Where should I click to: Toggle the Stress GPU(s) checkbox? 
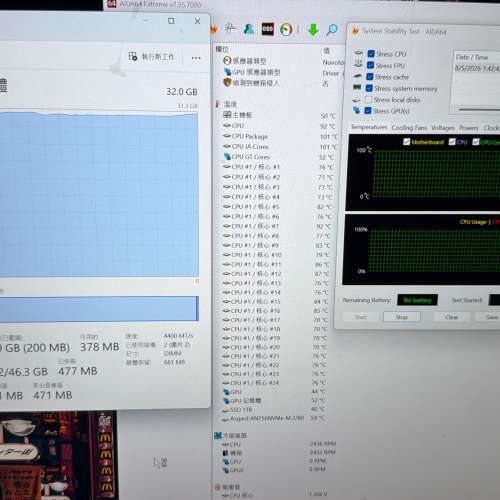click(x=368, y=111)
